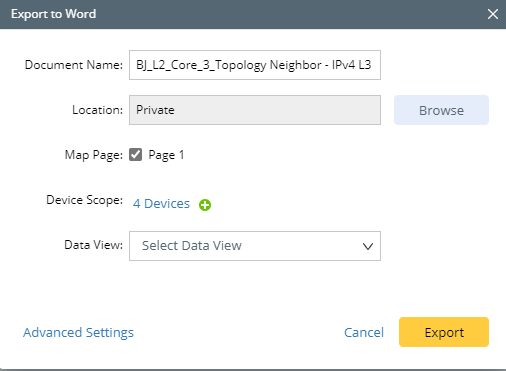Click the Location label
The image size is (506, 371).
click(98, 110)
